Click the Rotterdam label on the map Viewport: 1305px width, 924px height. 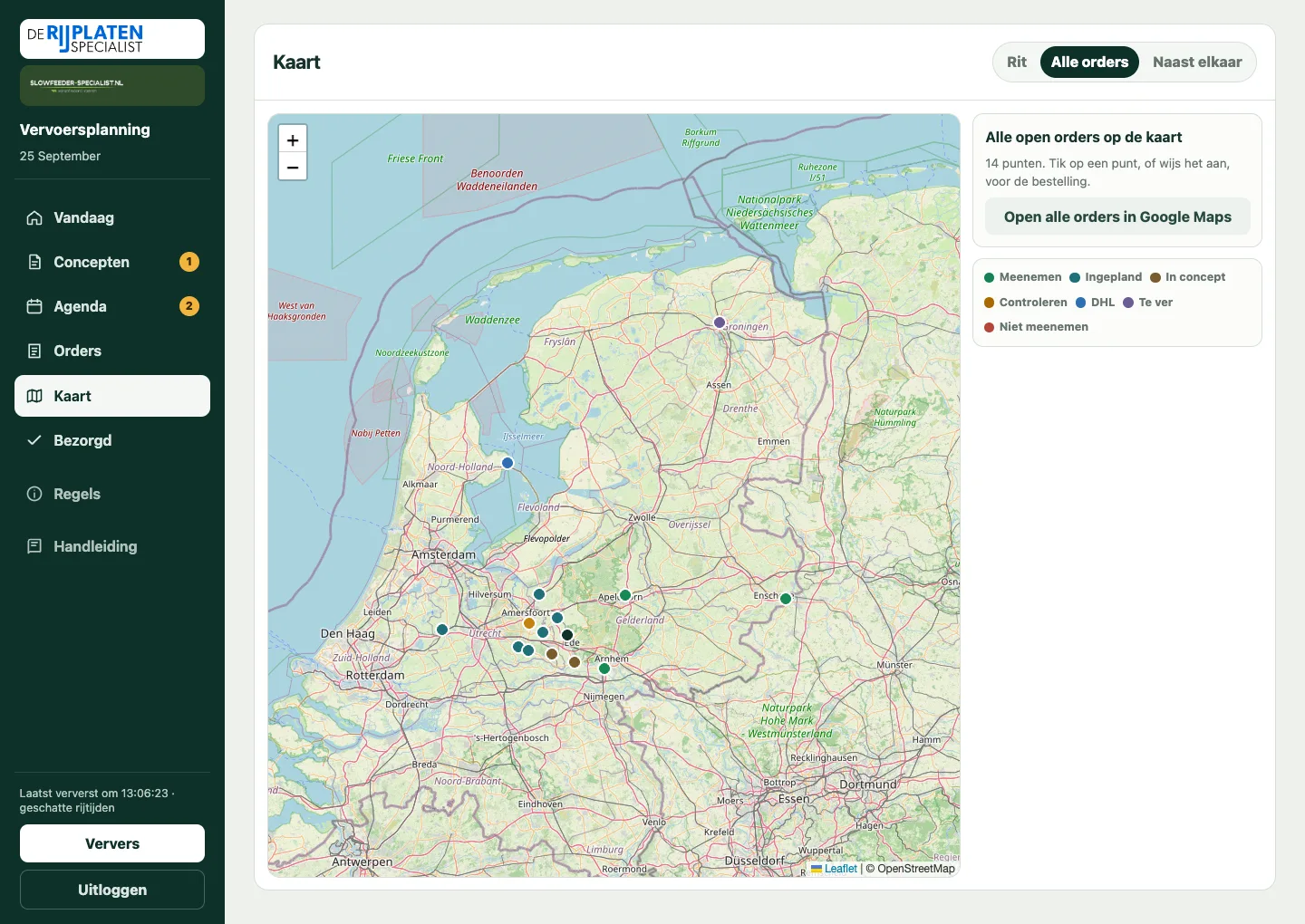tap(375, 675)
